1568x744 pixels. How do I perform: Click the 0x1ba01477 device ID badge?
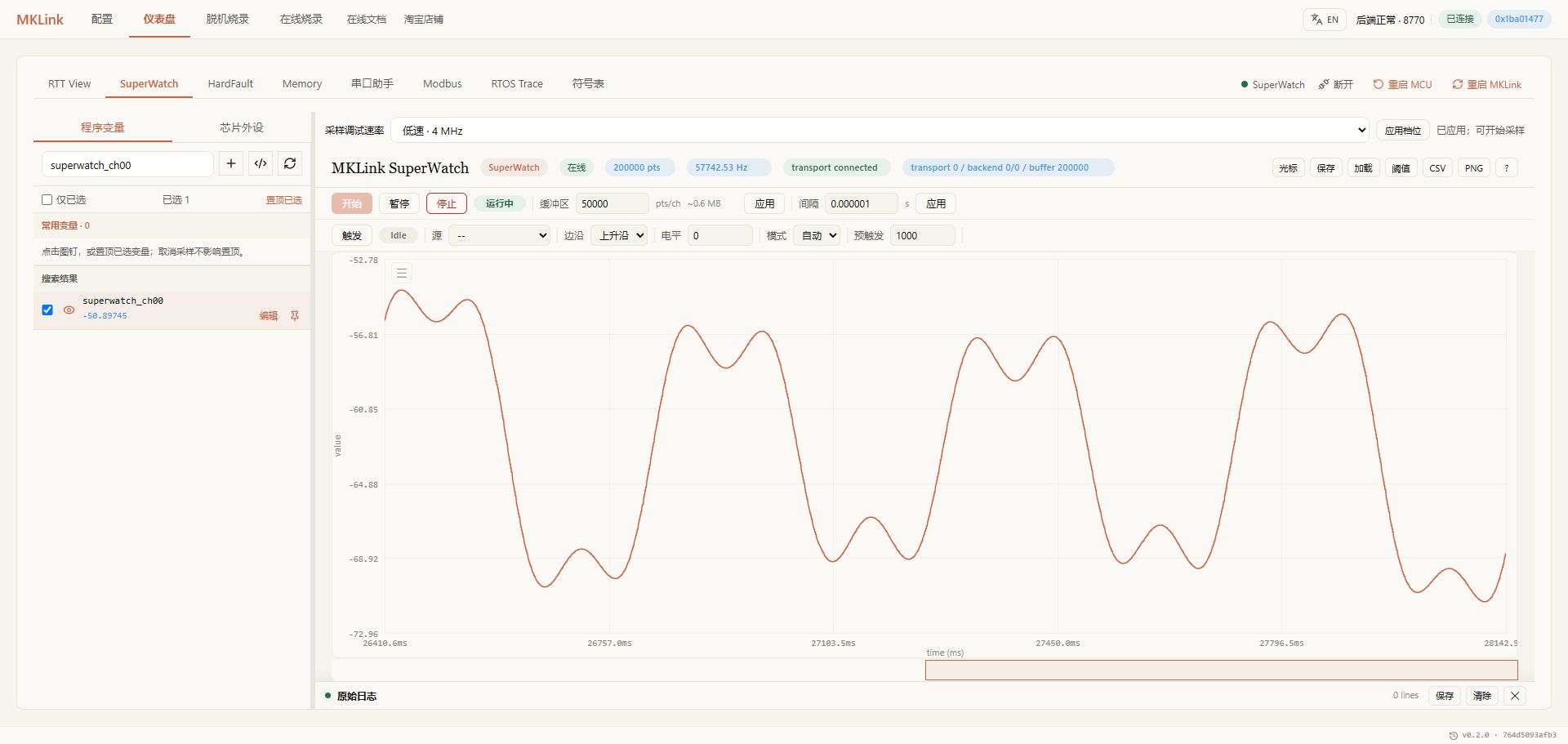tap(1519, 19)
